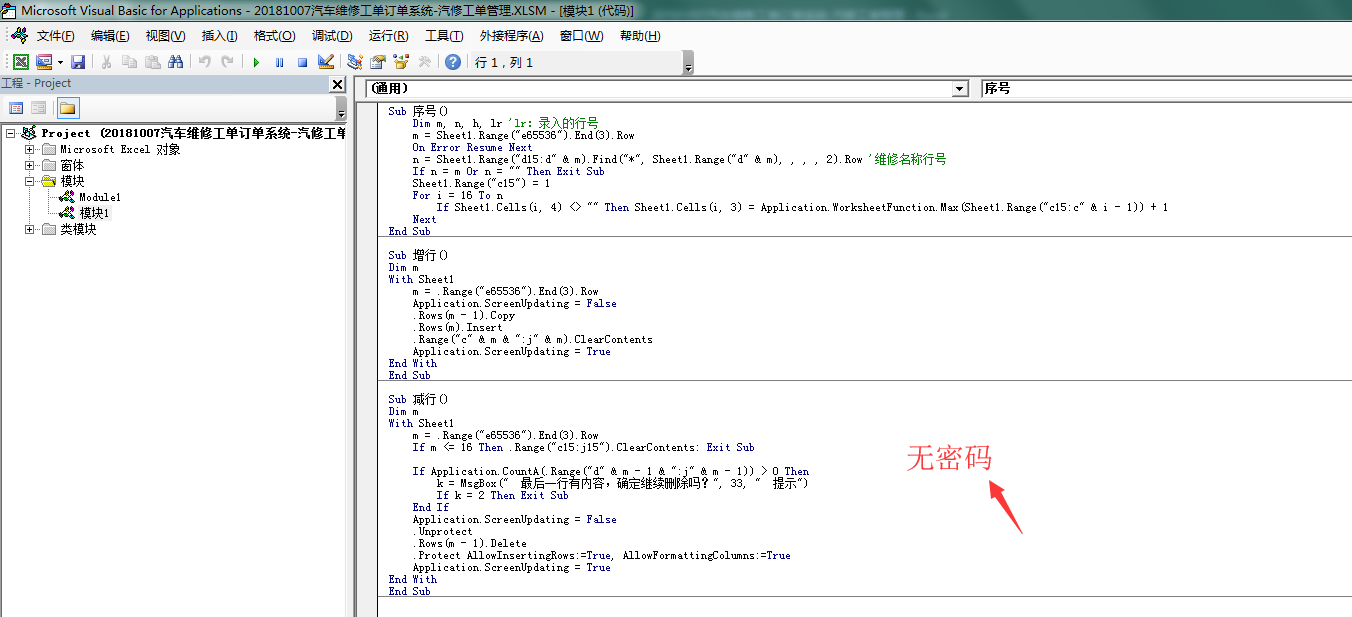
Task: Select the Project root tree item
Action: coord(193,133)
